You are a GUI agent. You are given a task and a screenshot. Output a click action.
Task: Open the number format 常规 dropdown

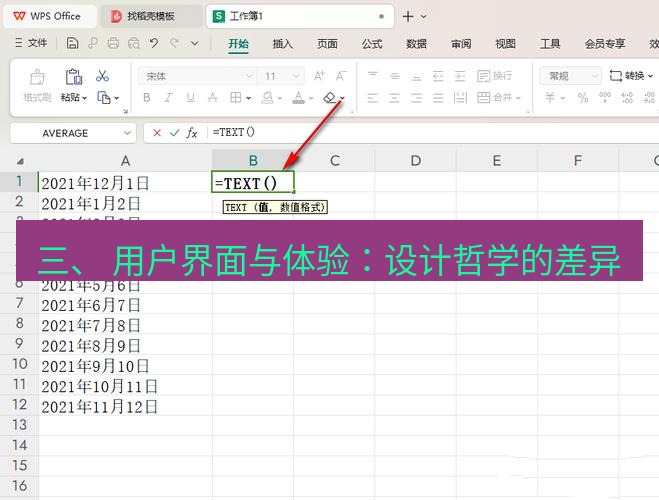pos(595,76)
